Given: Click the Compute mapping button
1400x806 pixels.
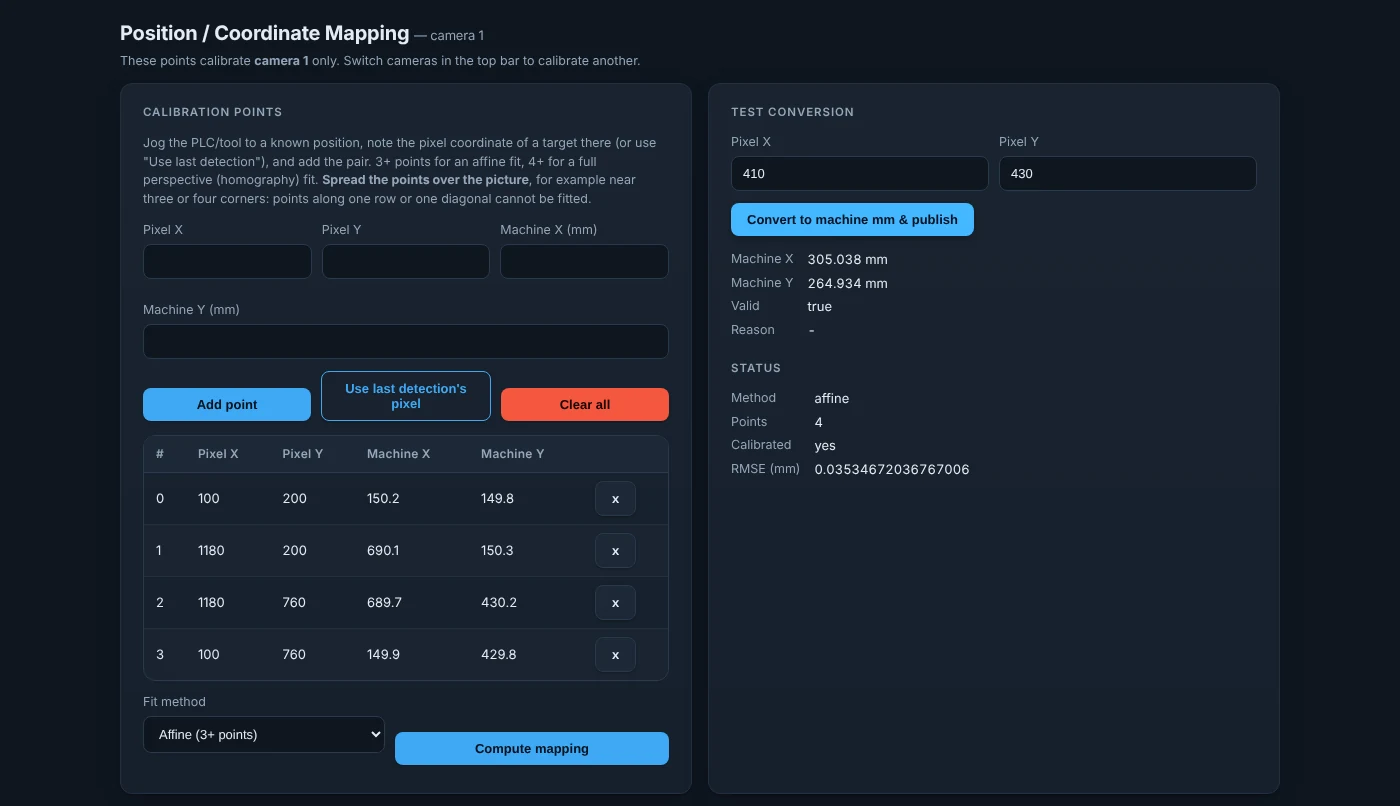Looking at the screenshot, I should [x=532, y=748].
